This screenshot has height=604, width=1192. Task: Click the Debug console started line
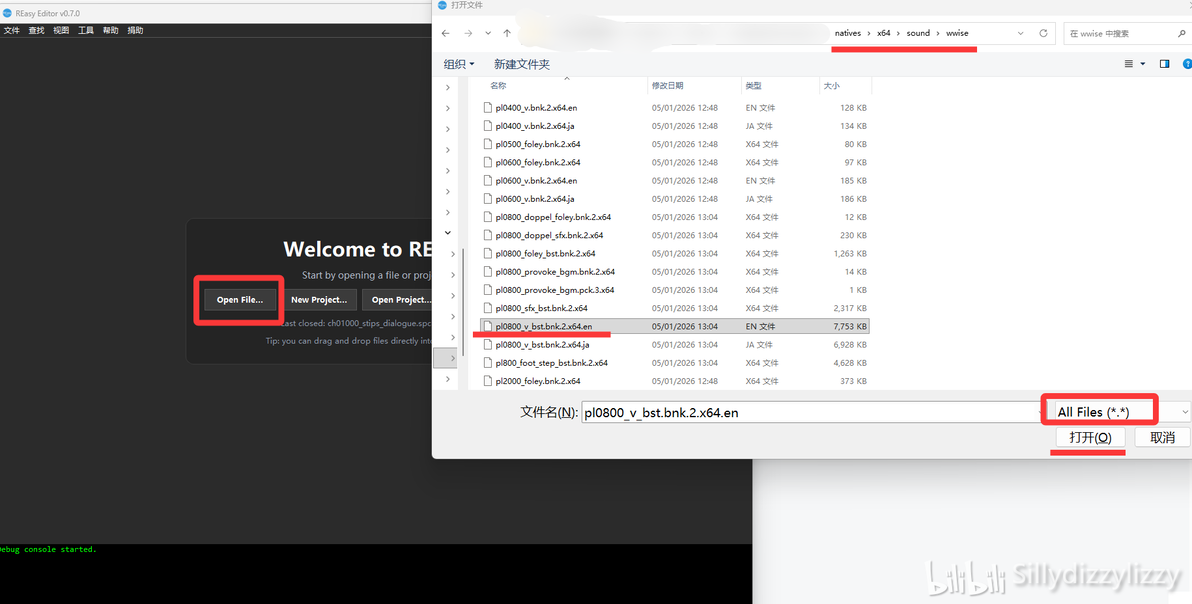(x=48, y=549)
